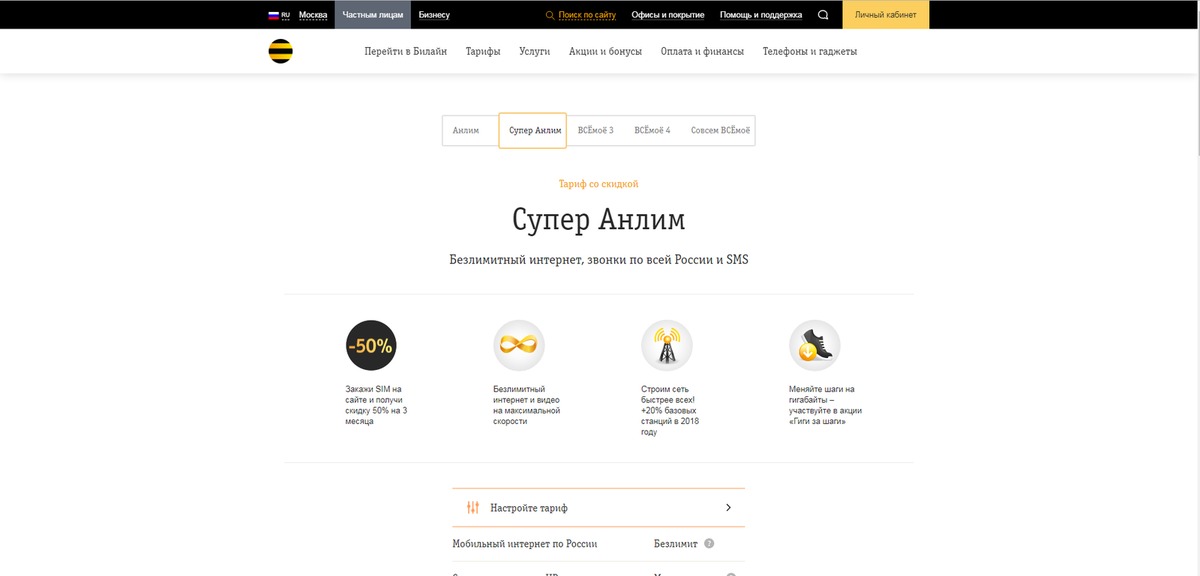The image size is (1200, 576).
Task: Change the region from Москва
Action: (x=313, y=15)
